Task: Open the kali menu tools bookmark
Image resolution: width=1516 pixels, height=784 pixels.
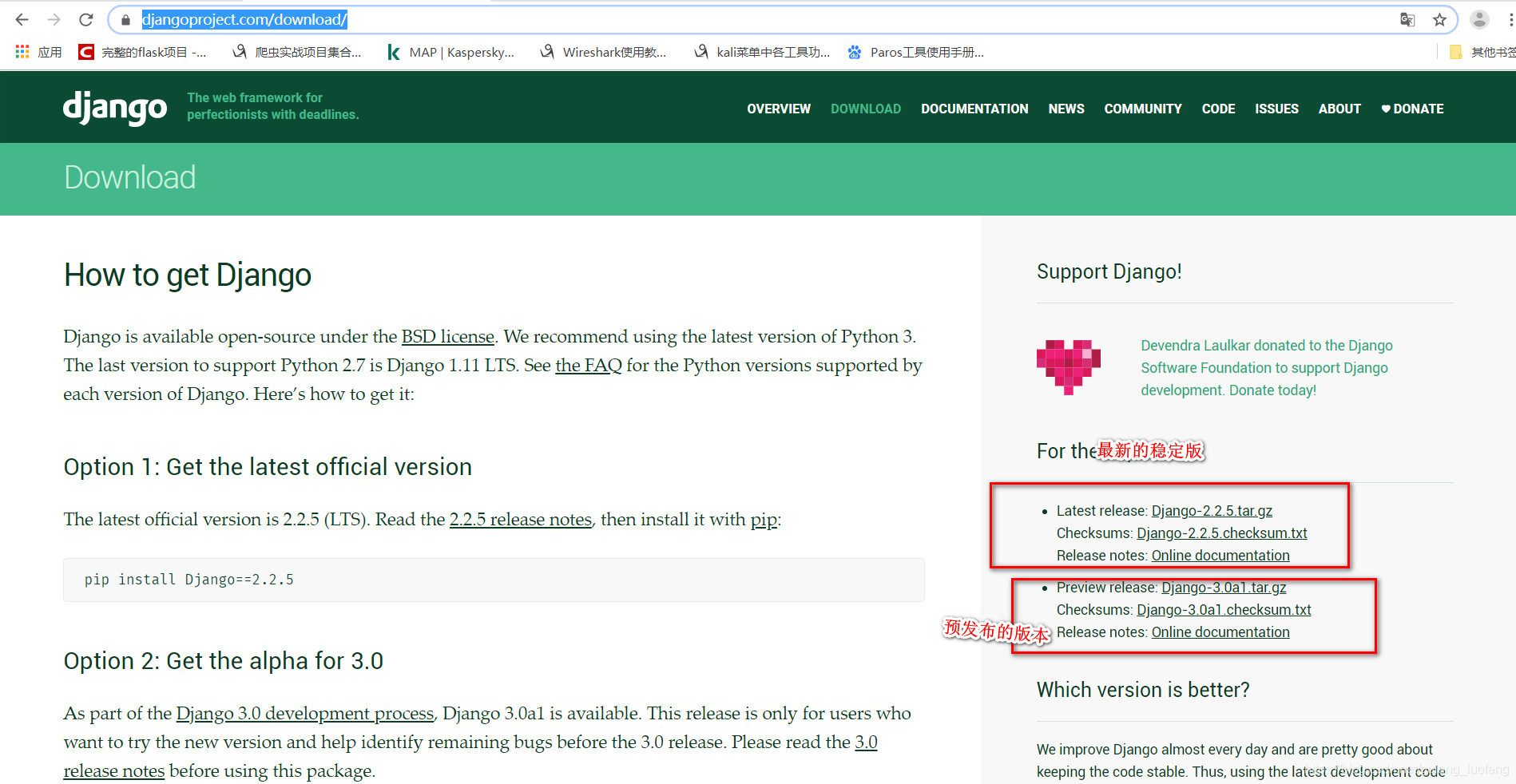Action: click(x=762, y=52)
